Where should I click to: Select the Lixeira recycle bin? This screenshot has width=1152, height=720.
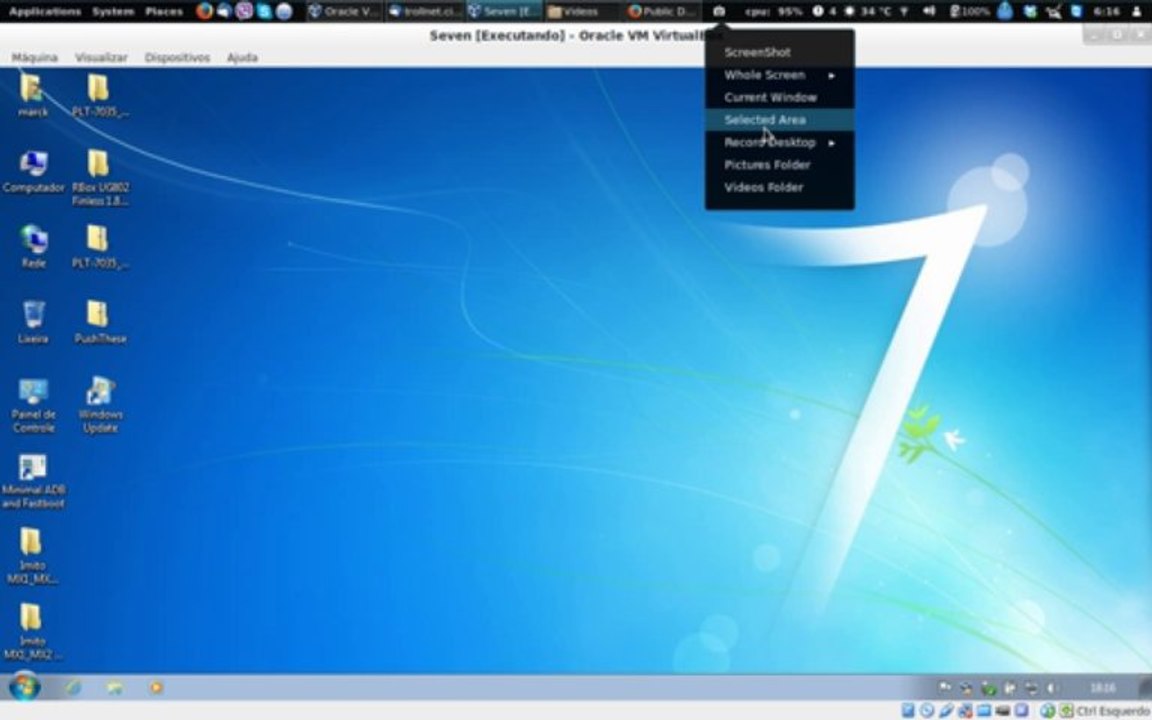click(33, 322)
